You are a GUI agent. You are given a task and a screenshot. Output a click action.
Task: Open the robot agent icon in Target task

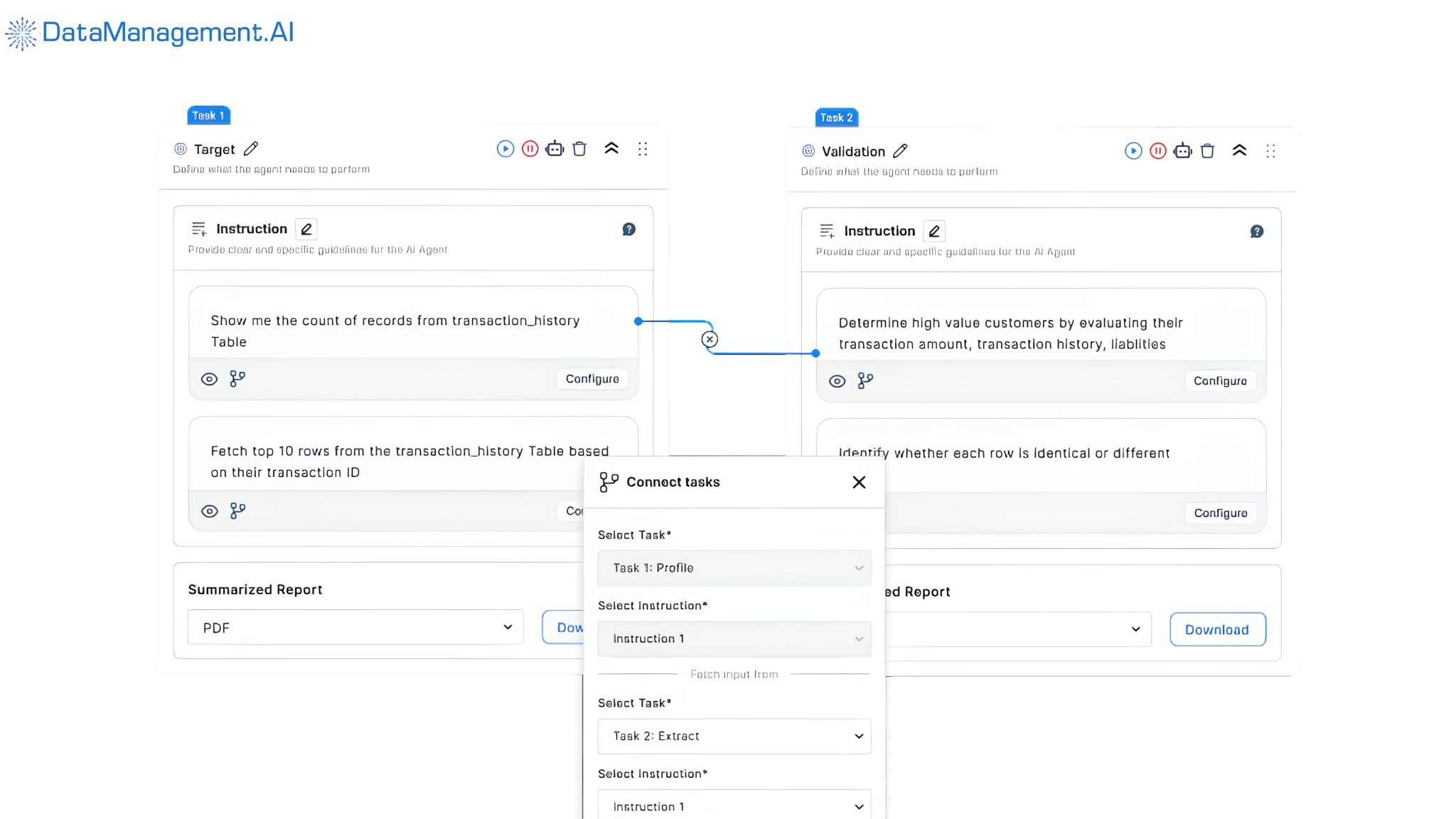(555, 149)
